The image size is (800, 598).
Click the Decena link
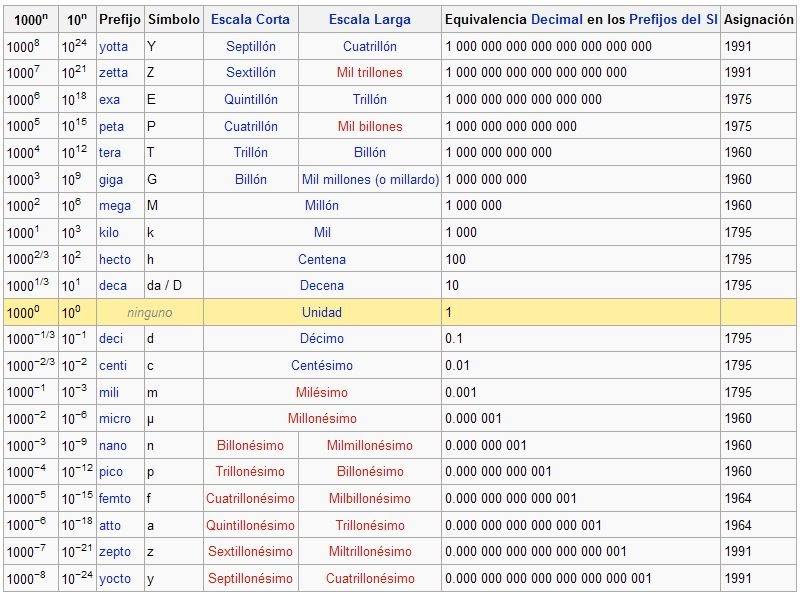[321, 285]
